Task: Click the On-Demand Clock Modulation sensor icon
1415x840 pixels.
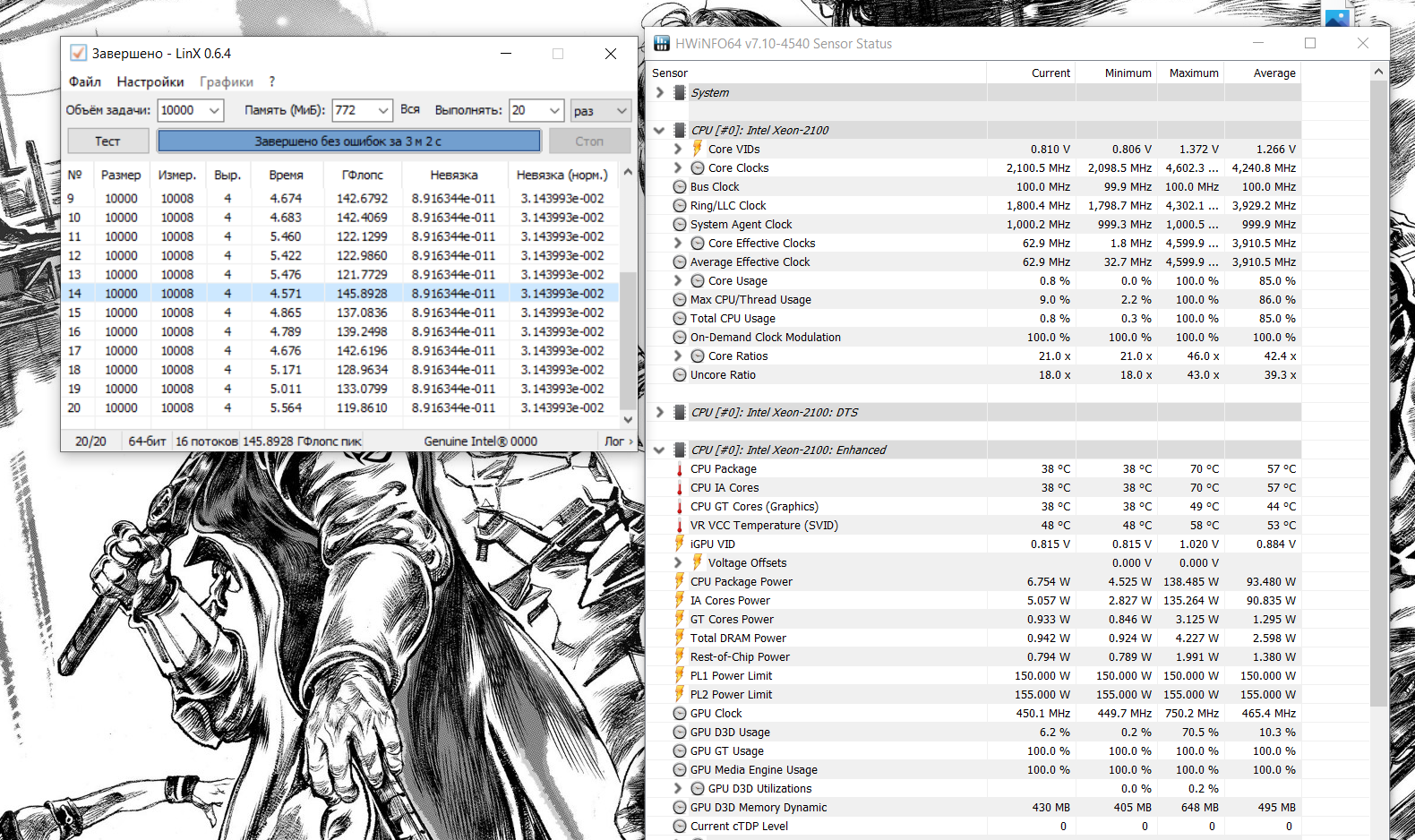Action: pos(680,337)
